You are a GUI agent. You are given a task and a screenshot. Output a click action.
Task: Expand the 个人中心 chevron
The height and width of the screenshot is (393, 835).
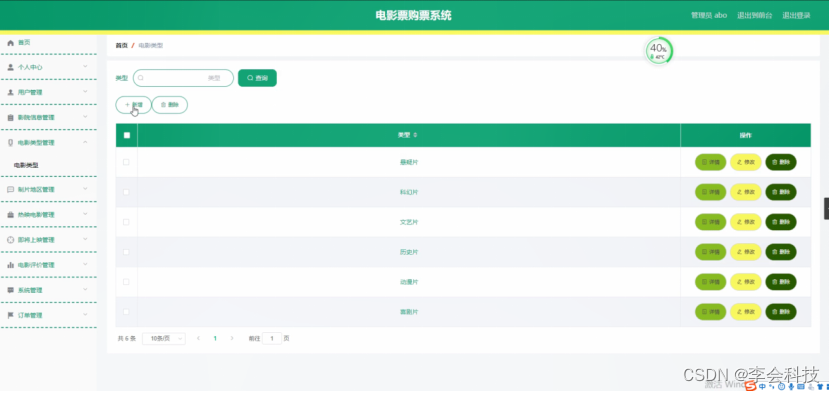click(85, 67)
